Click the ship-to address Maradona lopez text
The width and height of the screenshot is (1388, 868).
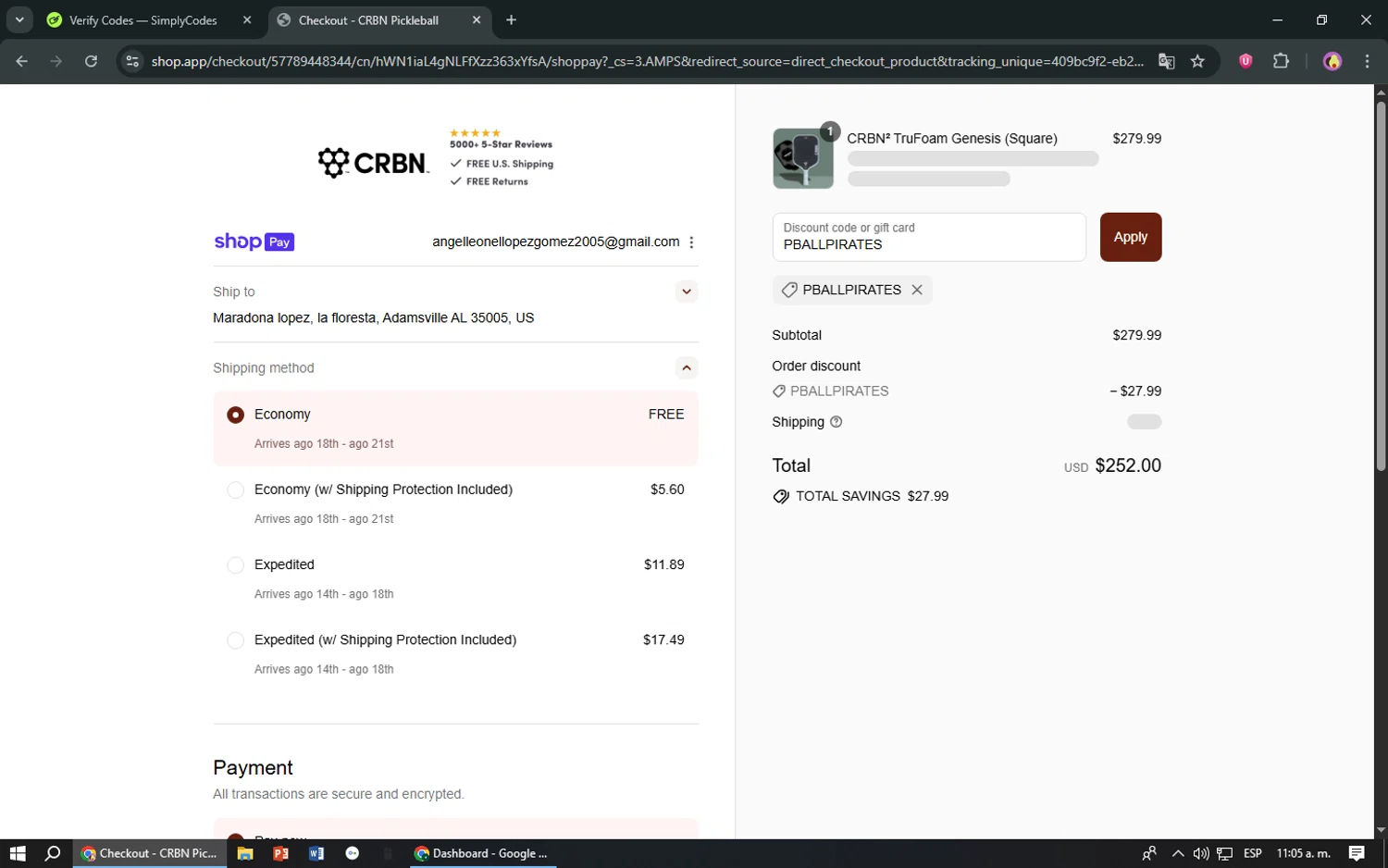tap(373, 317)
